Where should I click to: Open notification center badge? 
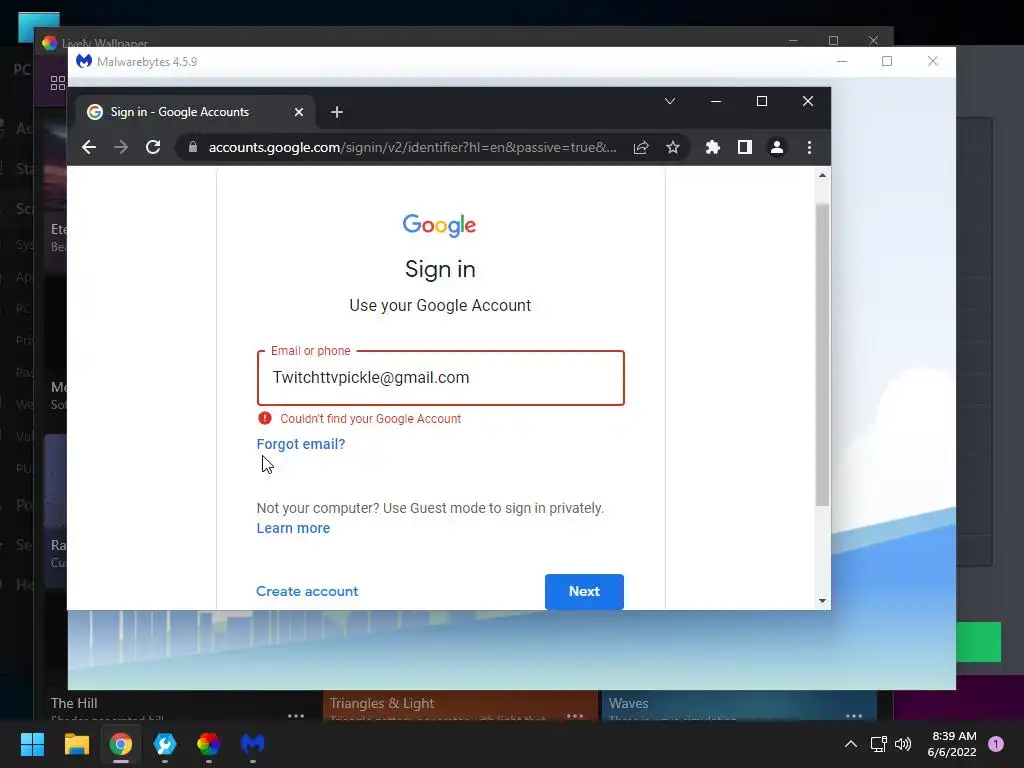point(996,744)
